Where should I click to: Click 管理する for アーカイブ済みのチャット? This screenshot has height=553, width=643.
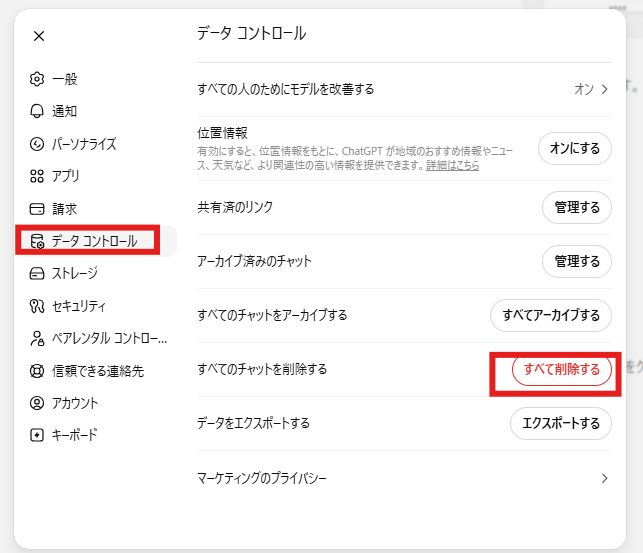click(577, 262)
